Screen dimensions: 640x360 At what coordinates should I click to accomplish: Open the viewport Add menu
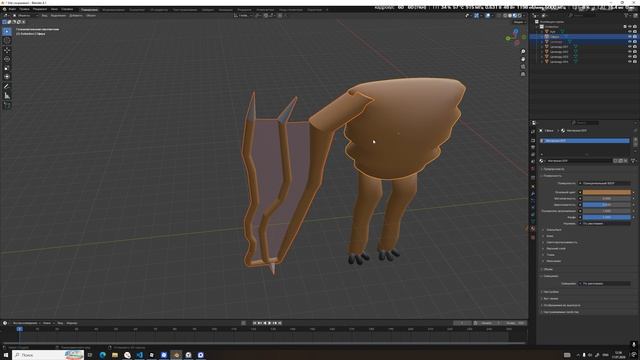point(76,16)
